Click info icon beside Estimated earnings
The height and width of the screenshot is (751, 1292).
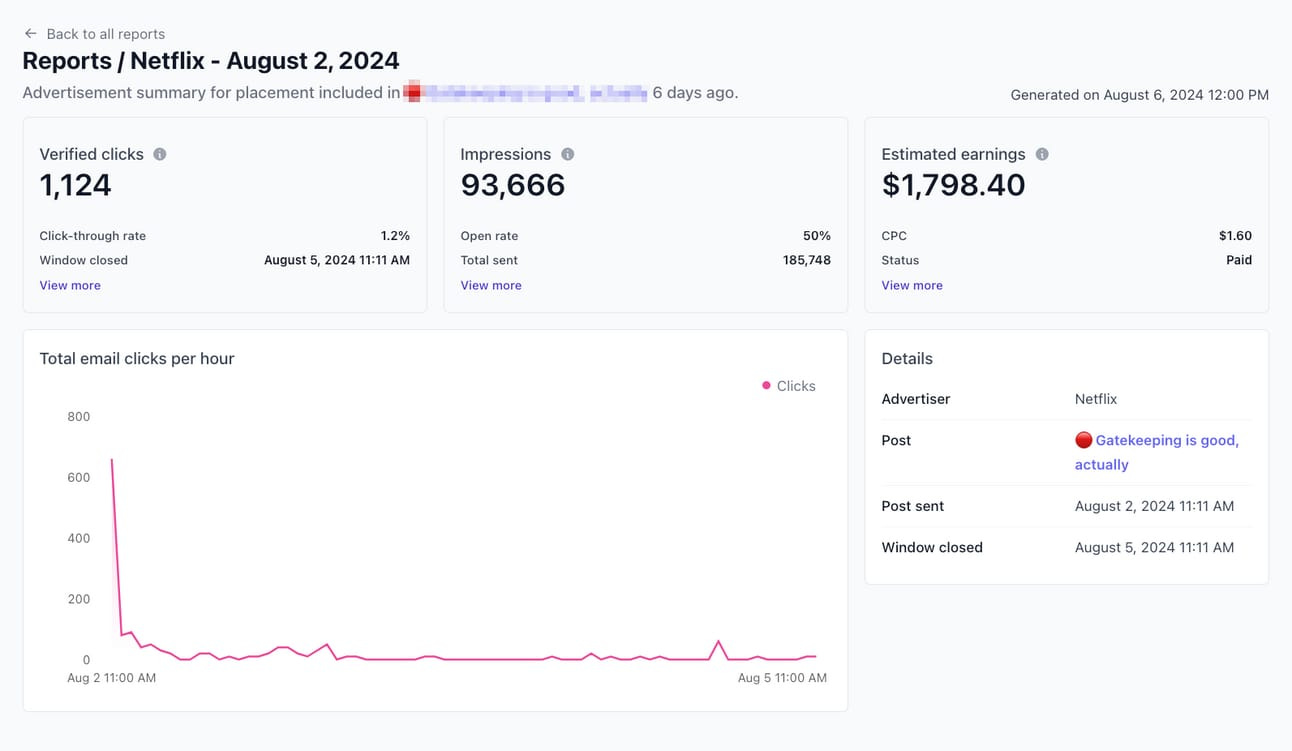(1042, 154)
